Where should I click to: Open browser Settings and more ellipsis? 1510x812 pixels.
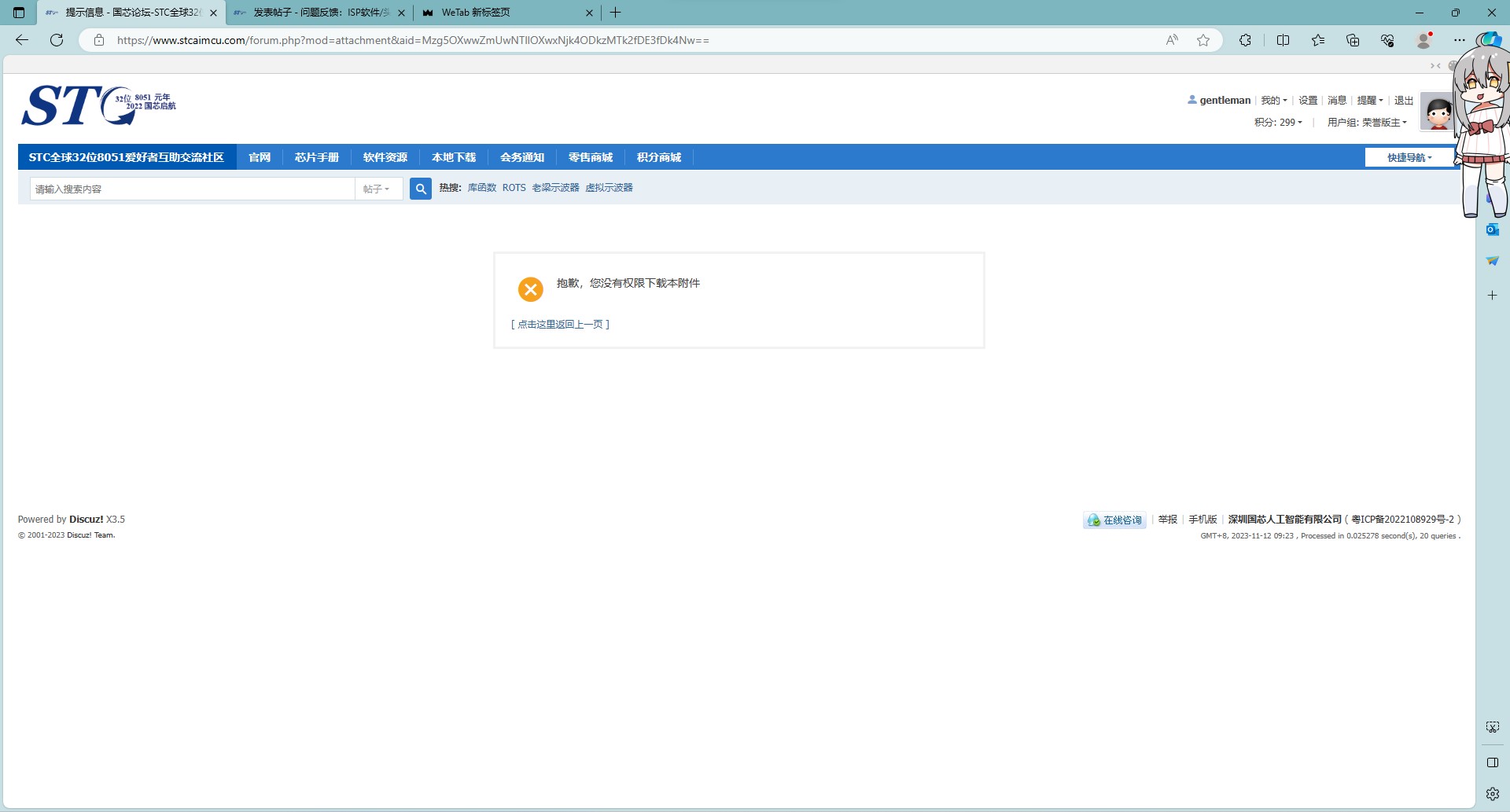[x=1460, y=40]
